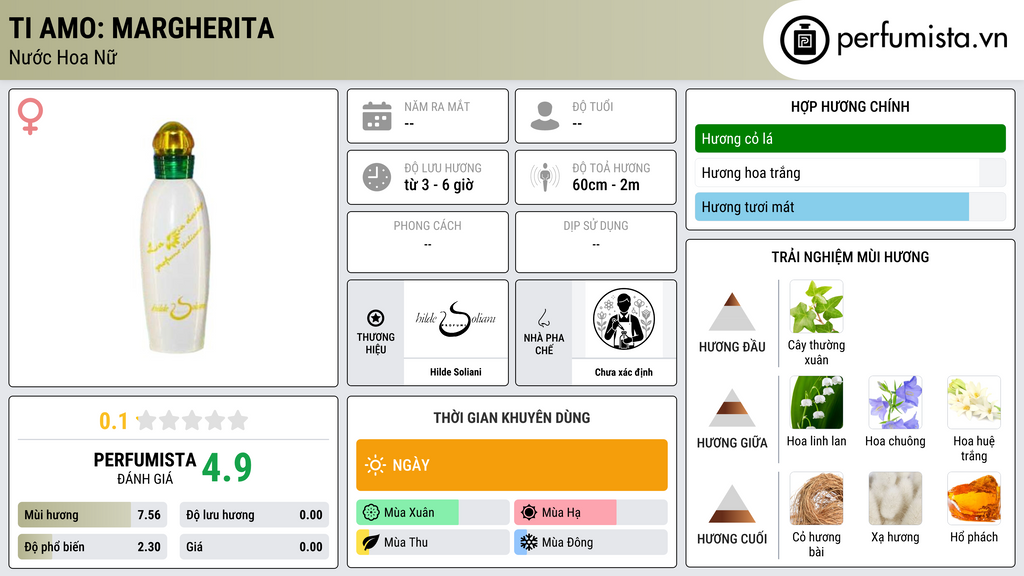
Task: Click the Phong cách style box
Action: coord(428,242)
